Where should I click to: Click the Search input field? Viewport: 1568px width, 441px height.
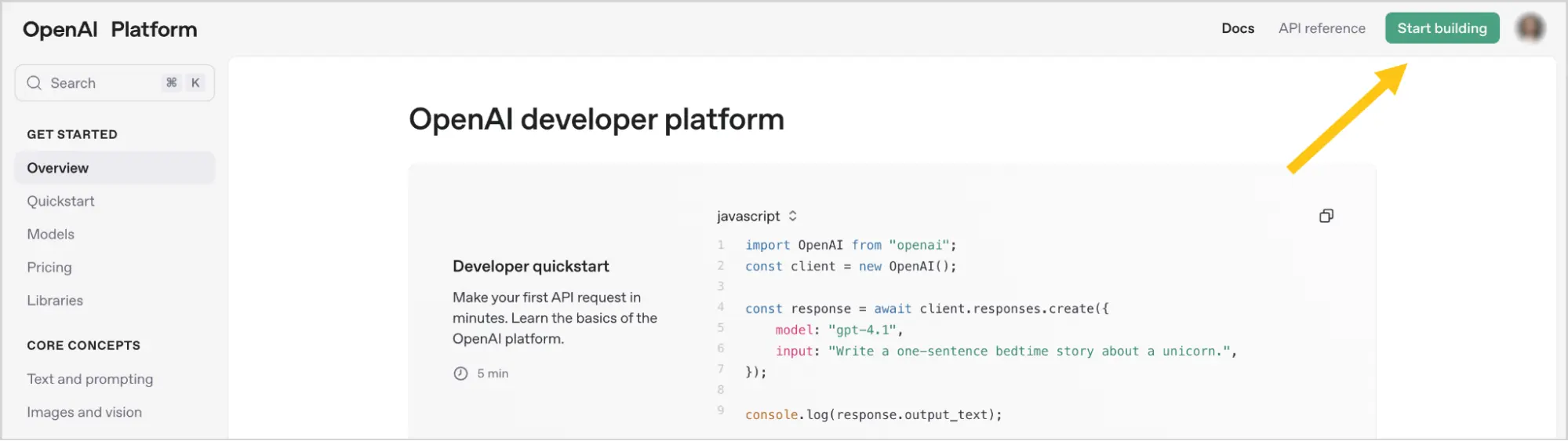point(115,83)
